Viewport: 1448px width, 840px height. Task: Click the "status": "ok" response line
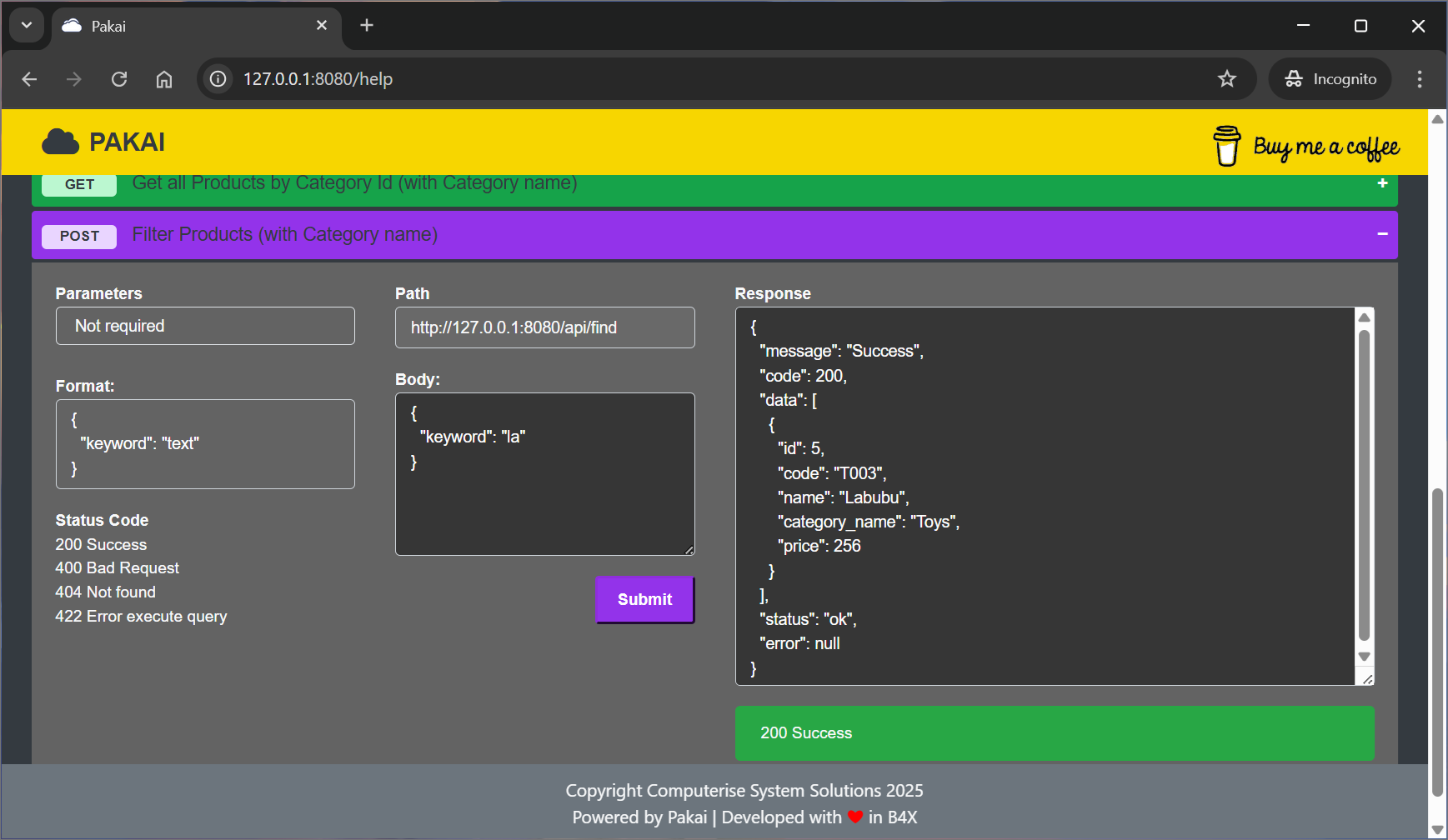[808, 619]
